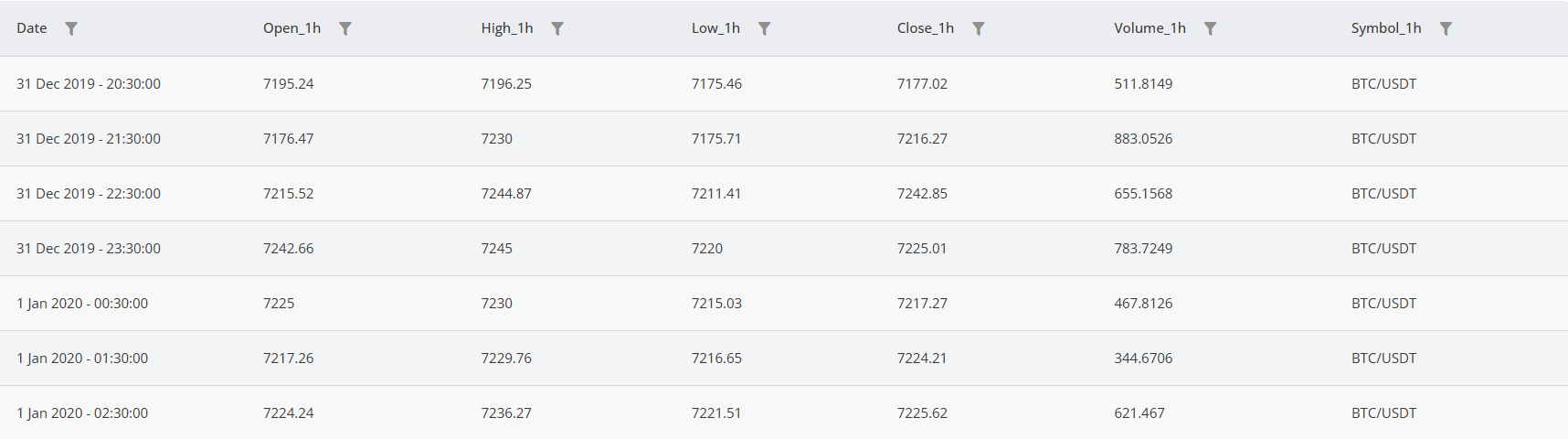Screen dimensions: 1568x439
Task: Click the low value 7221.51 cell
Action: 716,413
